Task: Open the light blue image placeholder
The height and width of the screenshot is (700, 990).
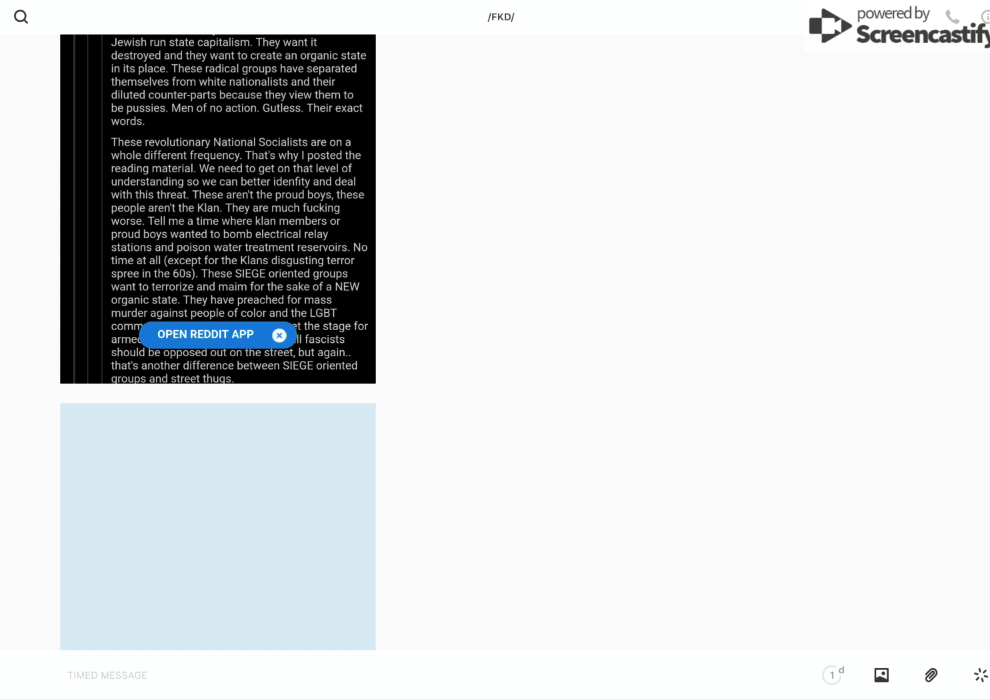Action: tap(218, 526)
